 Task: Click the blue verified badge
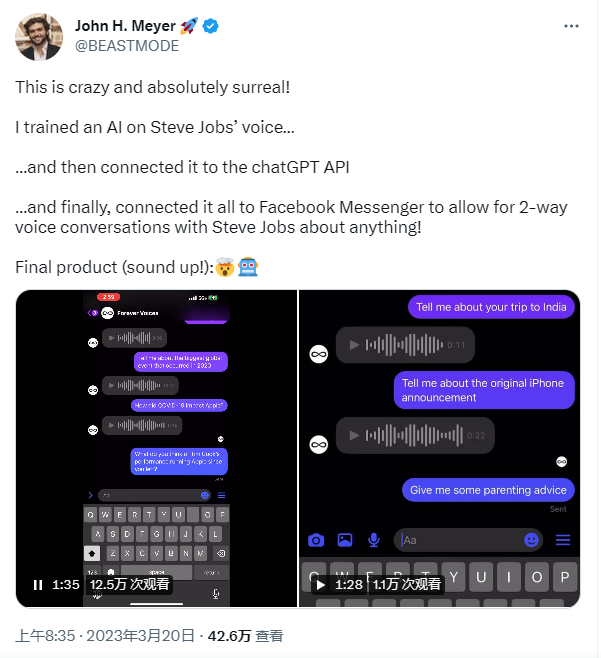(210, 27)
